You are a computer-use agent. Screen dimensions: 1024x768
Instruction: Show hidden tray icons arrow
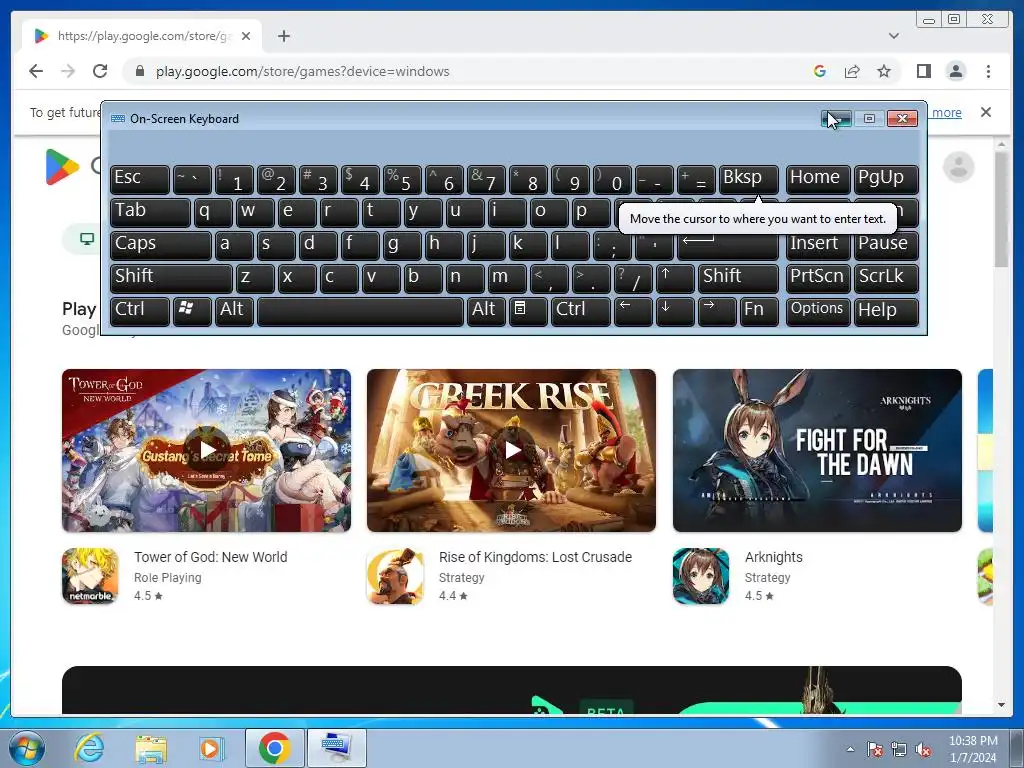click(x=850, y=749)
